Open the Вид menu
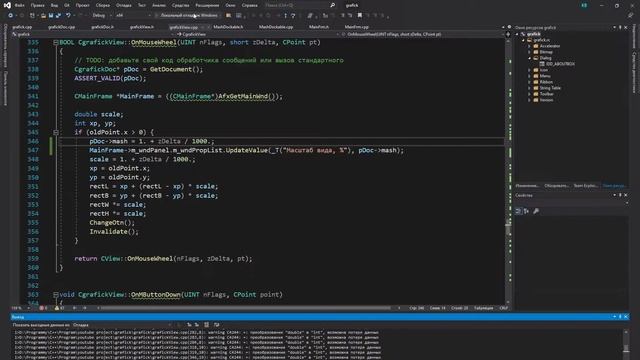 (x=54, y=5)
